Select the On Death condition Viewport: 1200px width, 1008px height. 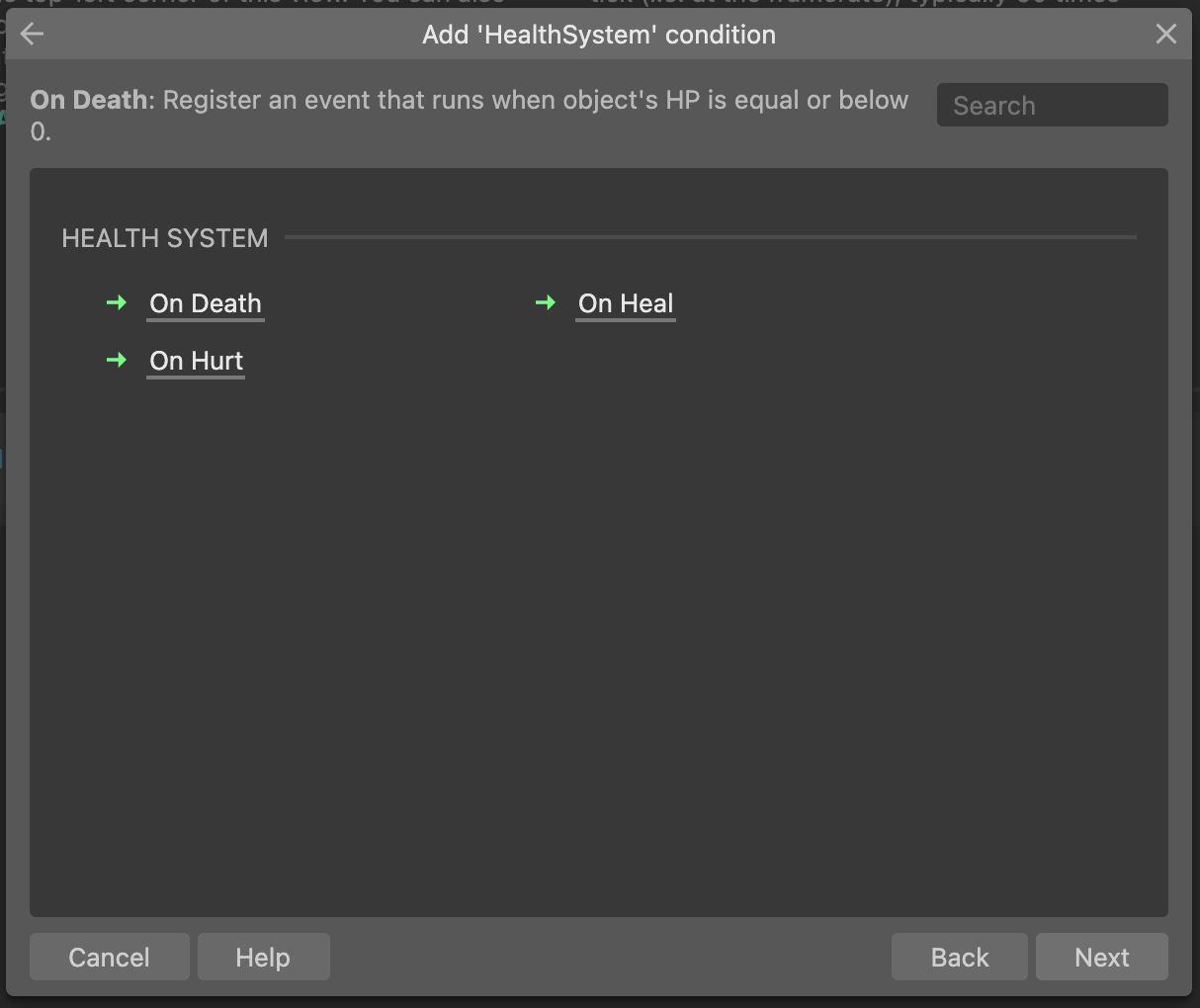coord(206,303)
